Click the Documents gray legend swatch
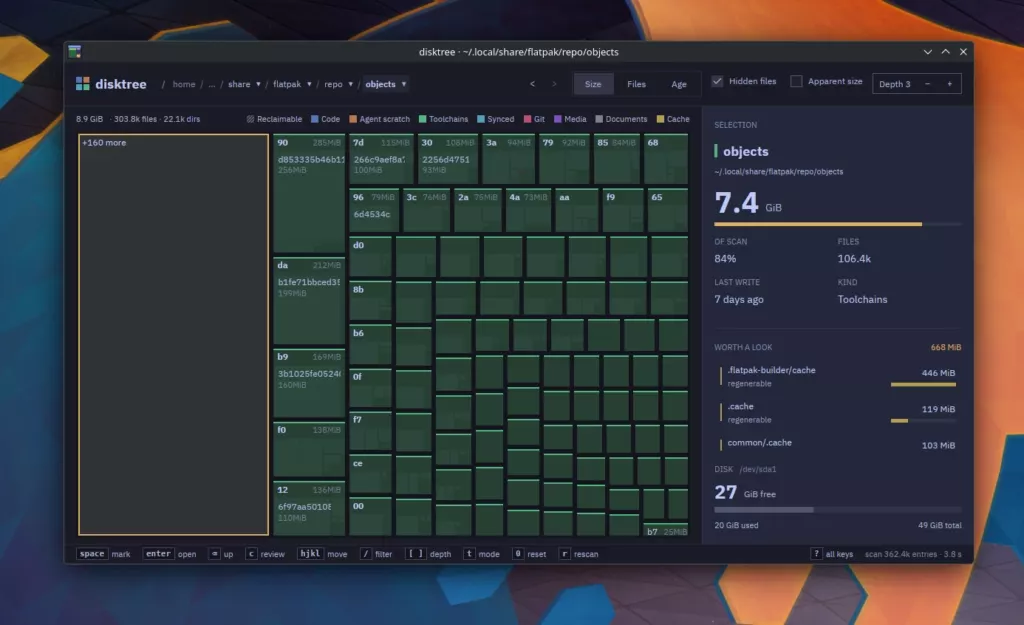Screen dimensions: 1024x625 coord(600,119)
